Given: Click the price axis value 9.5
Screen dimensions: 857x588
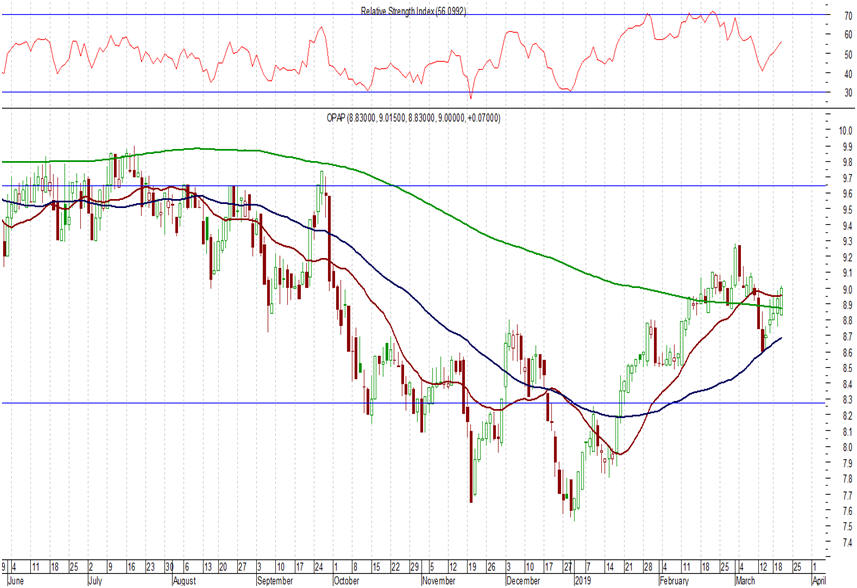Looking at the screenshot, I should click(847, 210).
